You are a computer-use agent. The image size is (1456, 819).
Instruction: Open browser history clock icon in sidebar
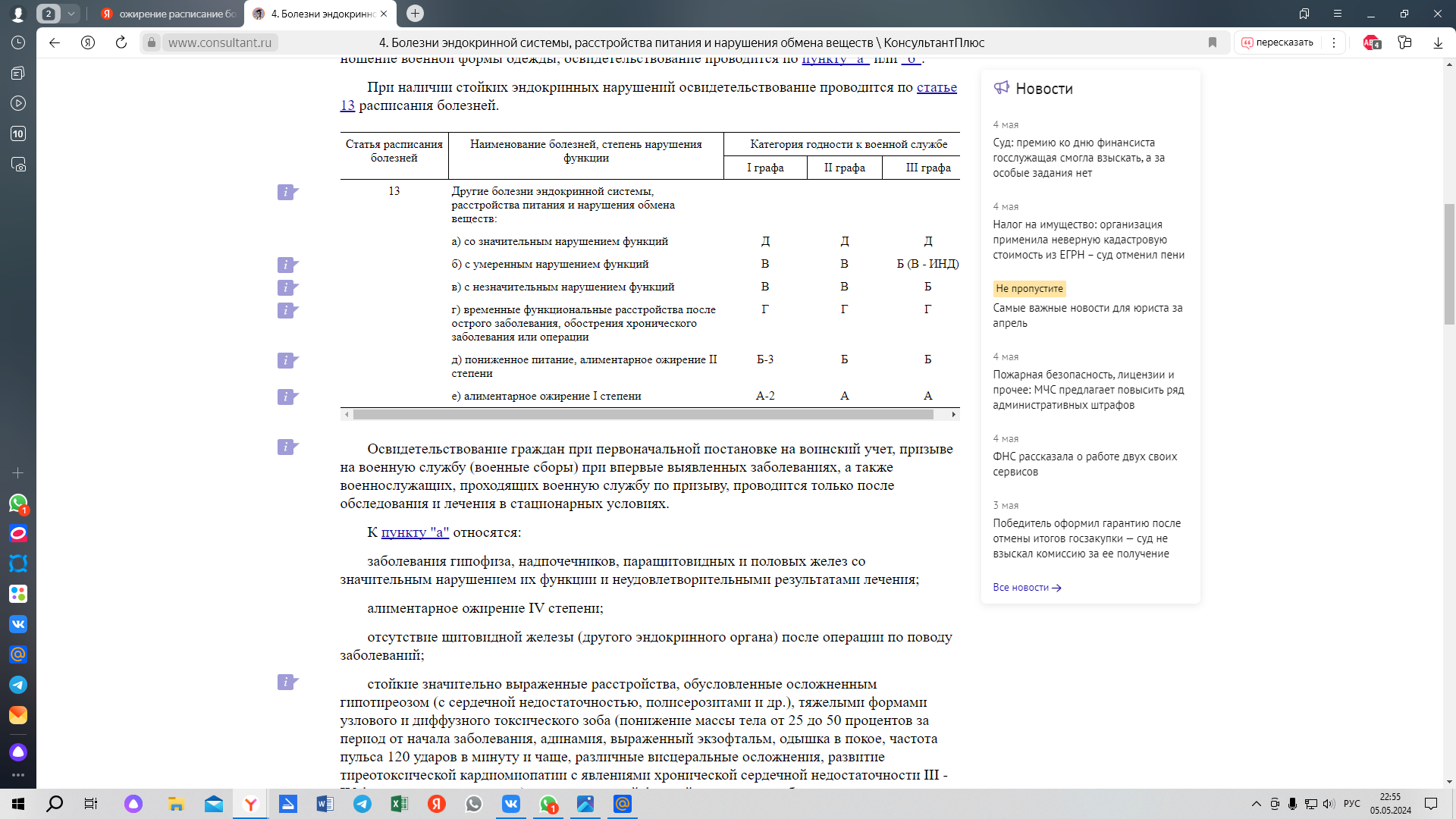pos(18,42)
